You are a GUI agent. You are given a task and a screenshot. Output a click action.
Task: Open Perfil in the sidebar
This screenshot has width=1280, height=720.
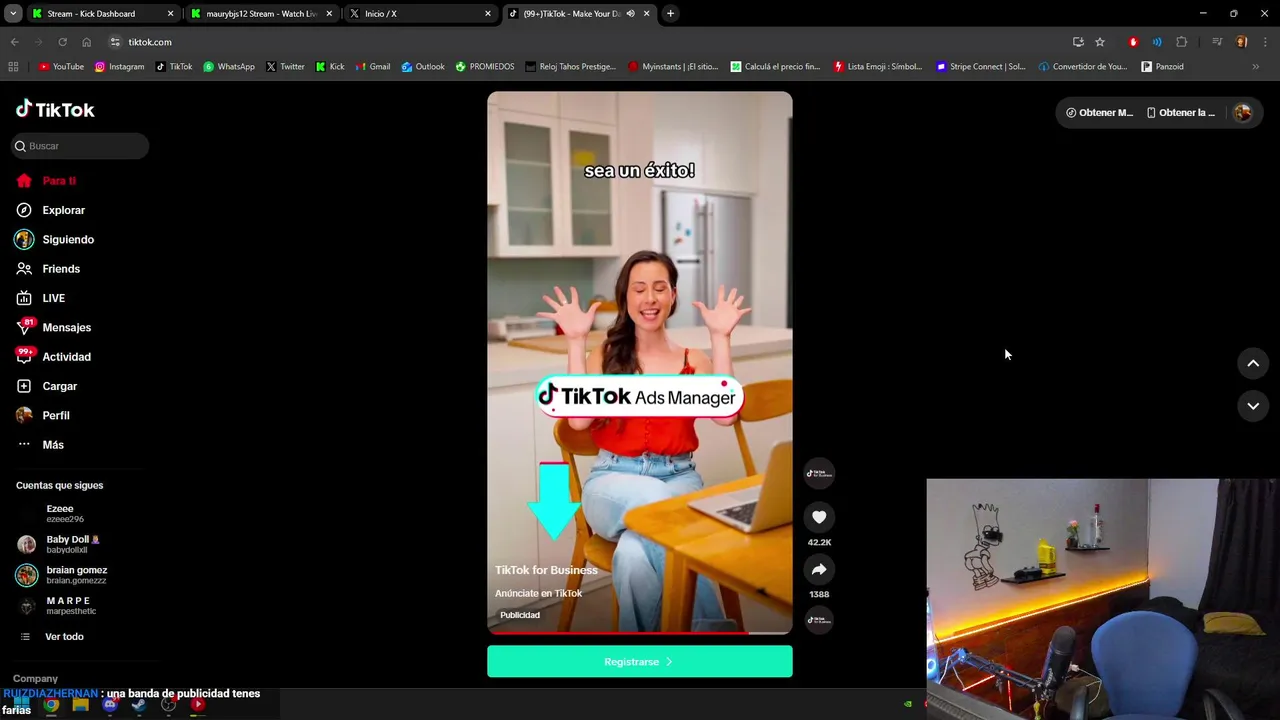point(42,415)
